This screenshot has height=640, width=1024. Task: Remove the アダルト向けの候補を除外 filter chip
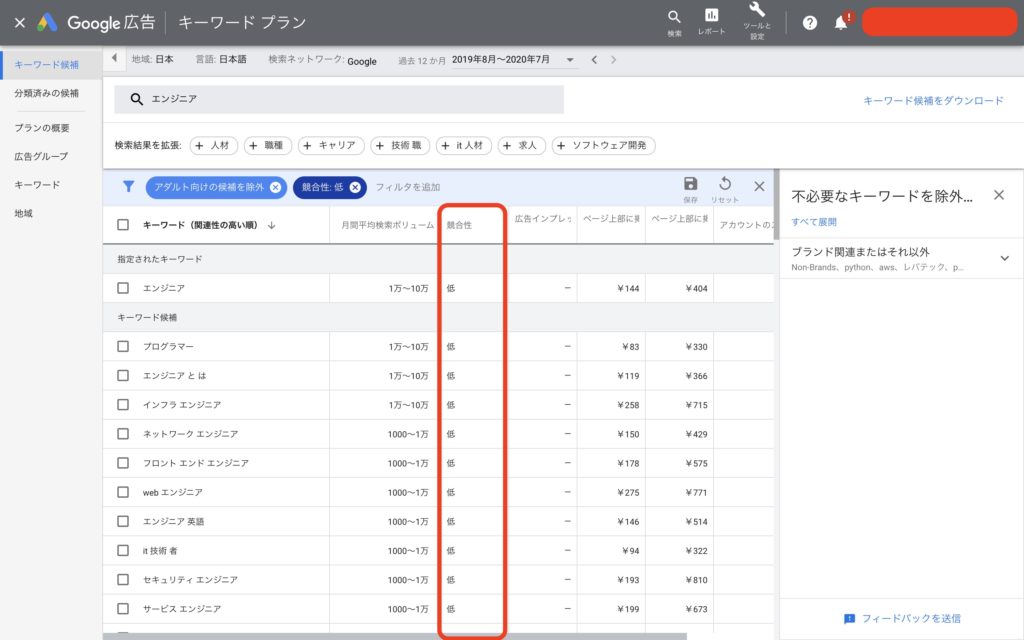pos(276,187)
